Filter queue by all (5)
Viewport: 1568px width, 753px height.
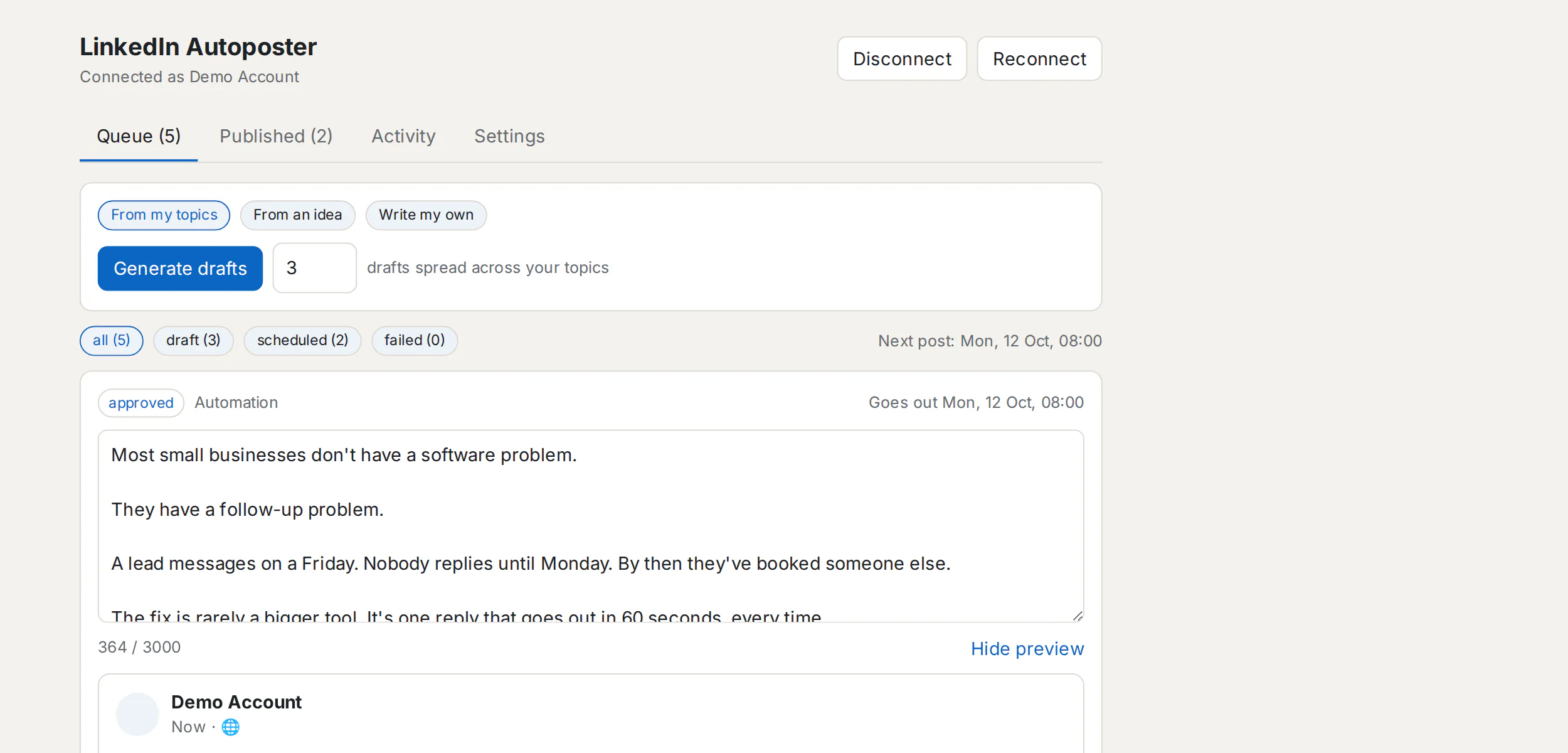(x=112, y=341)
